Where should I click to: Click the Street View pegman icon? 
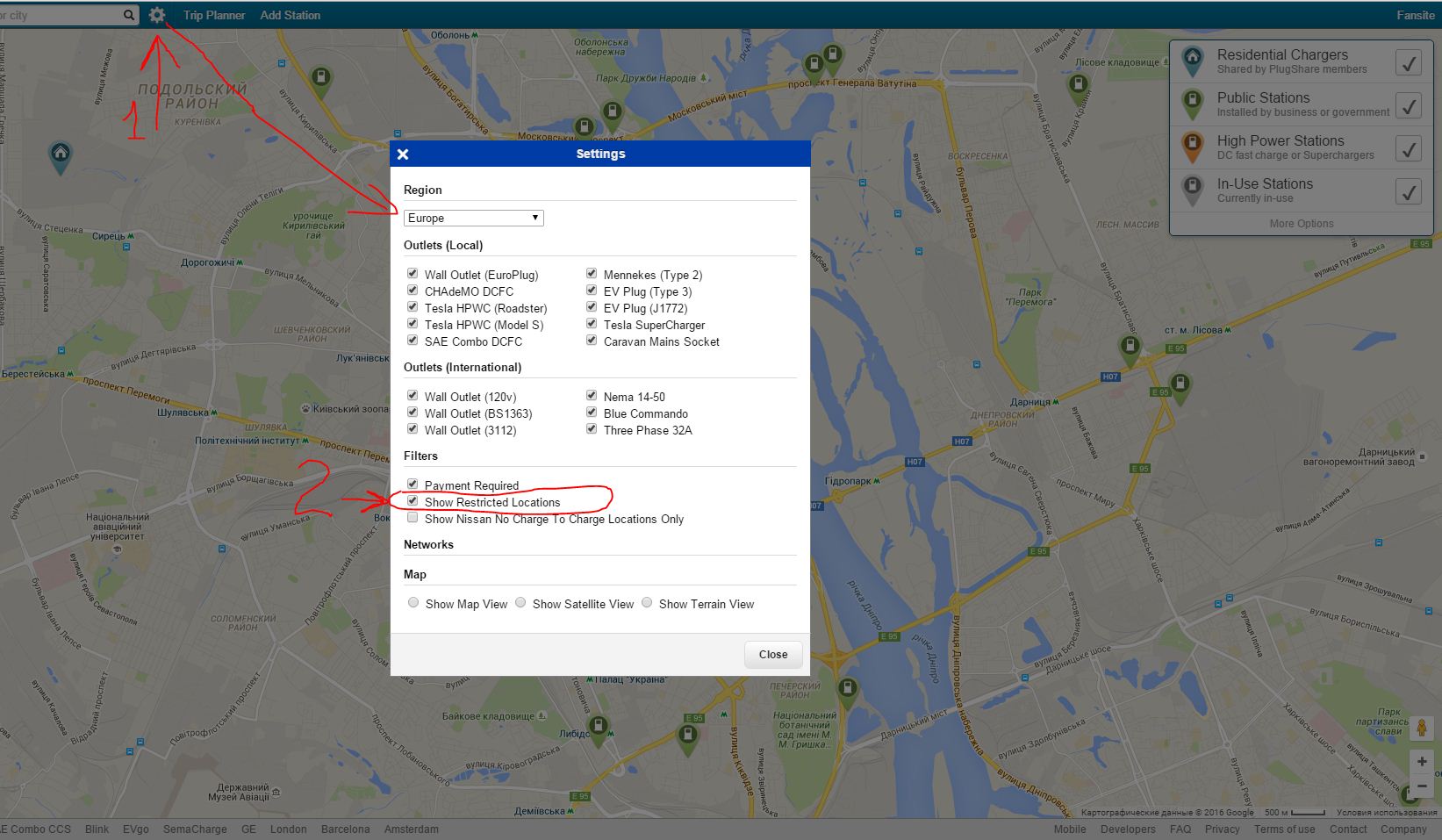[1421, 729]
